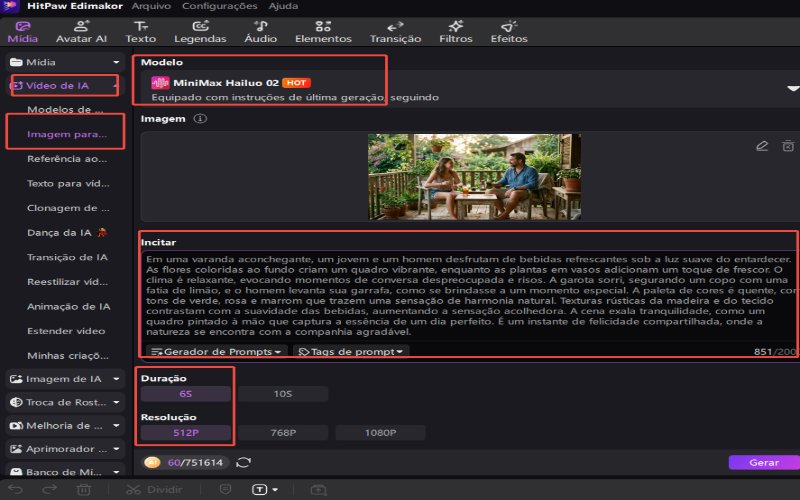Go to the Áudio tab
Viewport: 800px width, 500px height.
pos(260,32)
